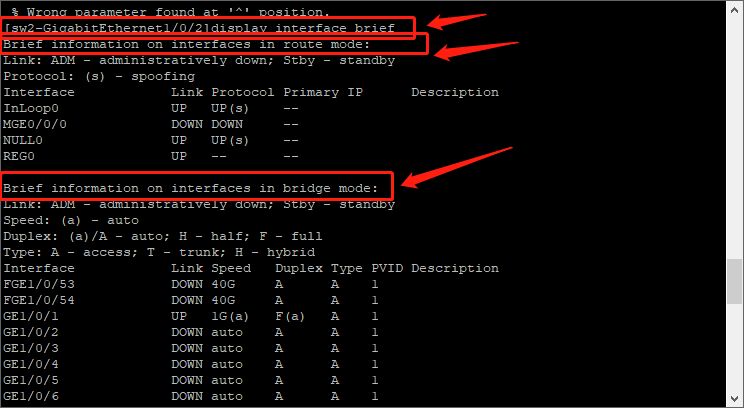Image resolution: width=744 pixels, height=408 pixels.
Task: Click the PVID column header
Action: pyautogui.click(x=387, y=268)
